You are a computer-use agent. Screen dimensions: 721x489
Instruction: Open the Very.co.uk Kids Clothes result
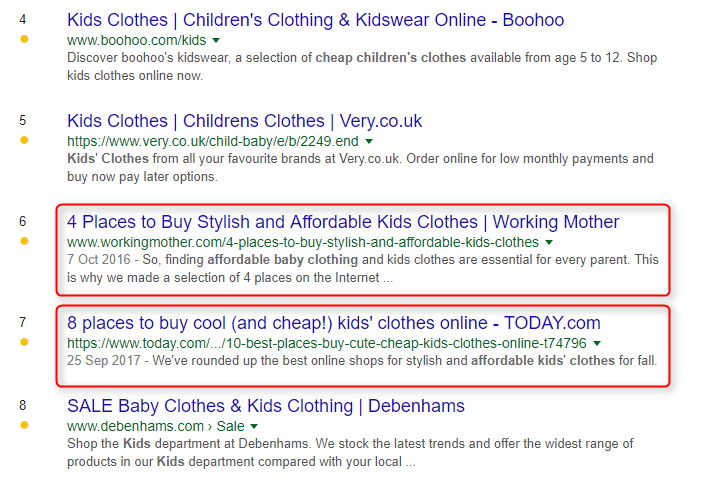tap(244, 121)
